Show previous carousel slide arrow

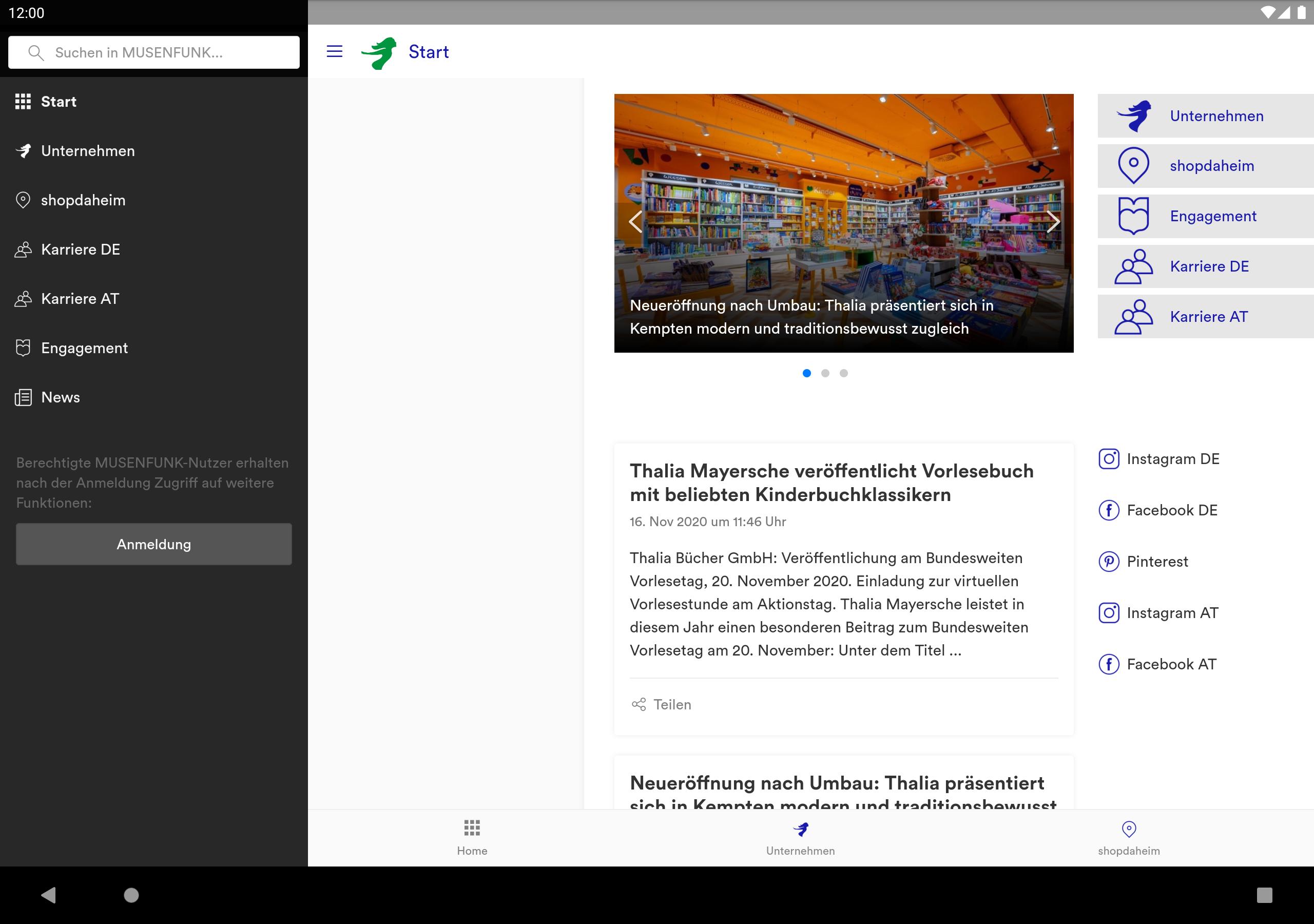(x=635, y=222)
